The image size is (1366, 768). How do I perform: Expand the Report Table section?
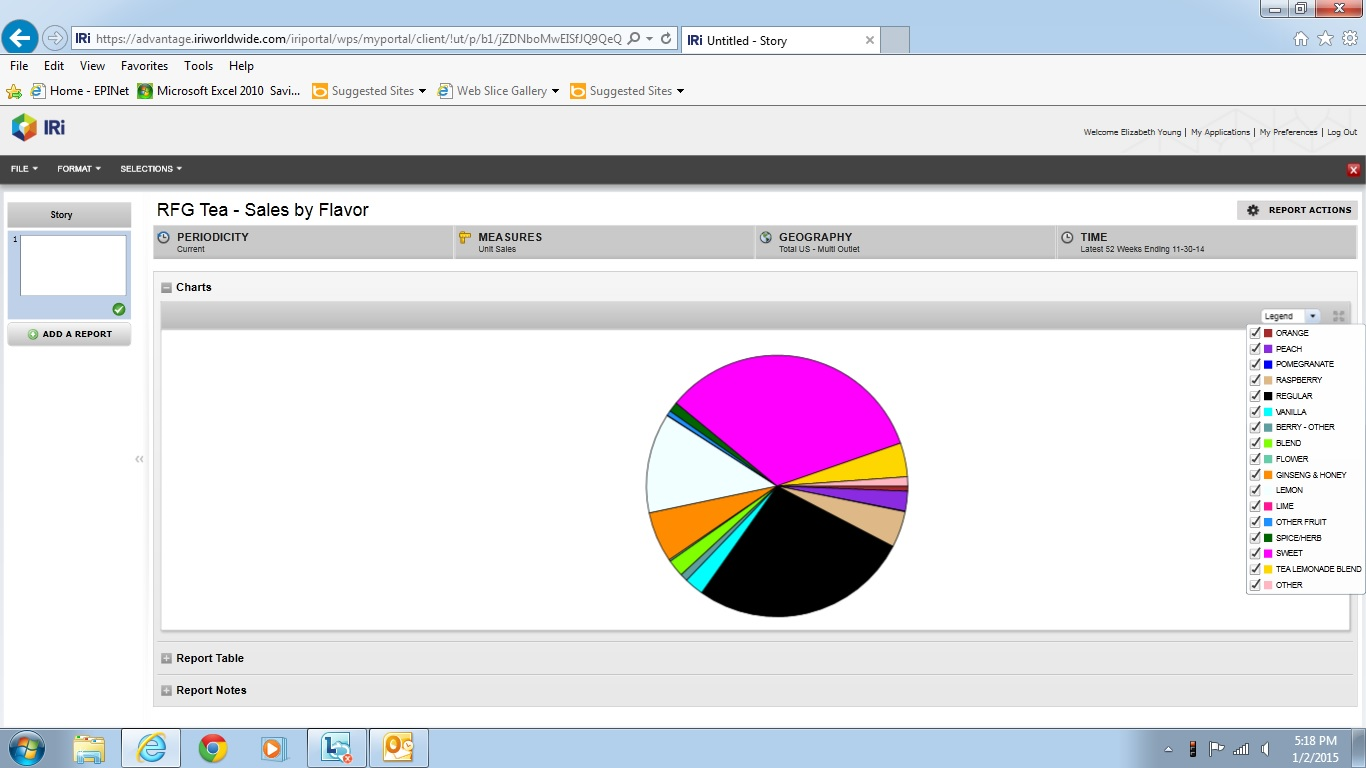(166, 659)
